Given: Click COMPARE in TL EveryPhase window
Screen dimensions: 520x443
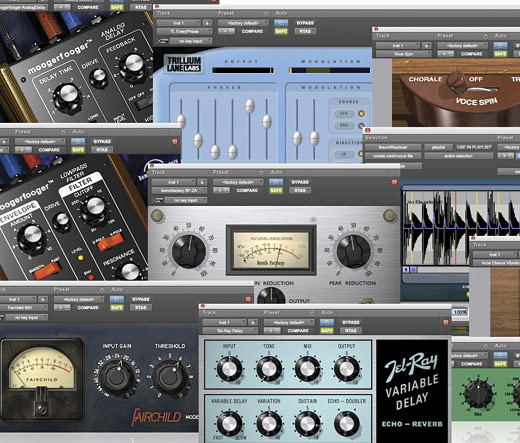Looking at the screenshot, I should coord(252,31).
